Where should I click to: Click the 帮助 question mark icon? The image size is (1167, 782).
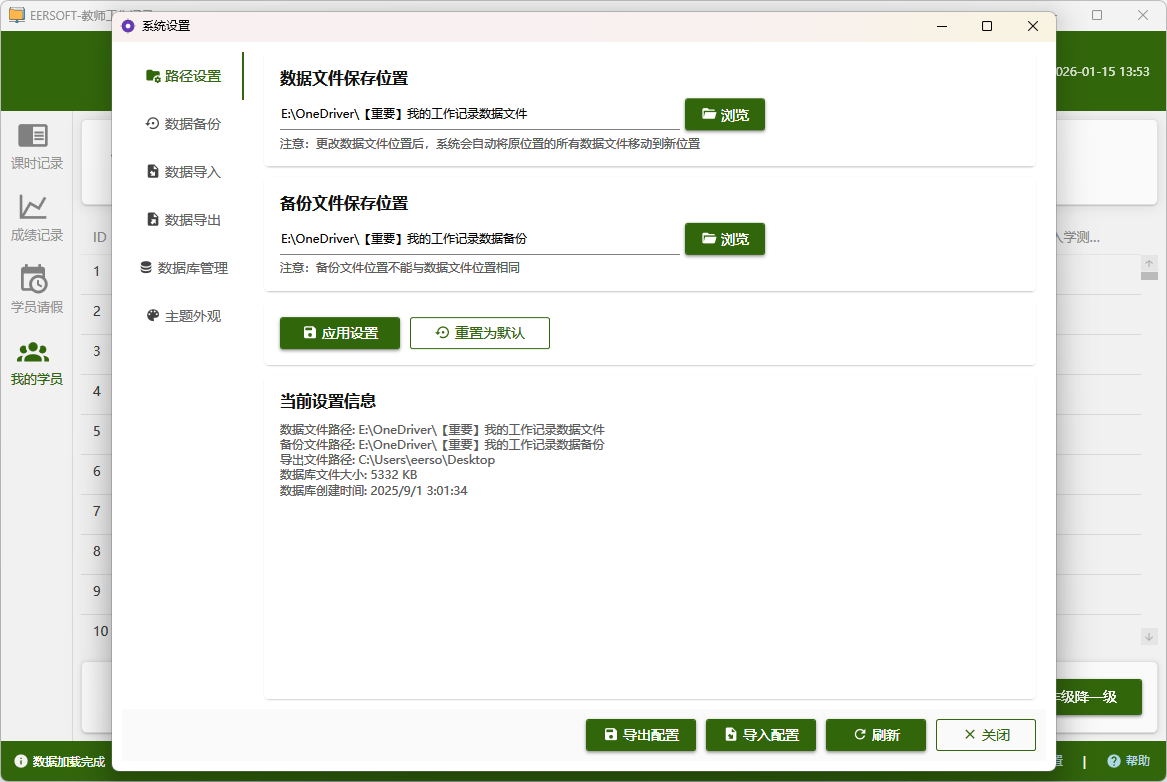(1113, 761)
